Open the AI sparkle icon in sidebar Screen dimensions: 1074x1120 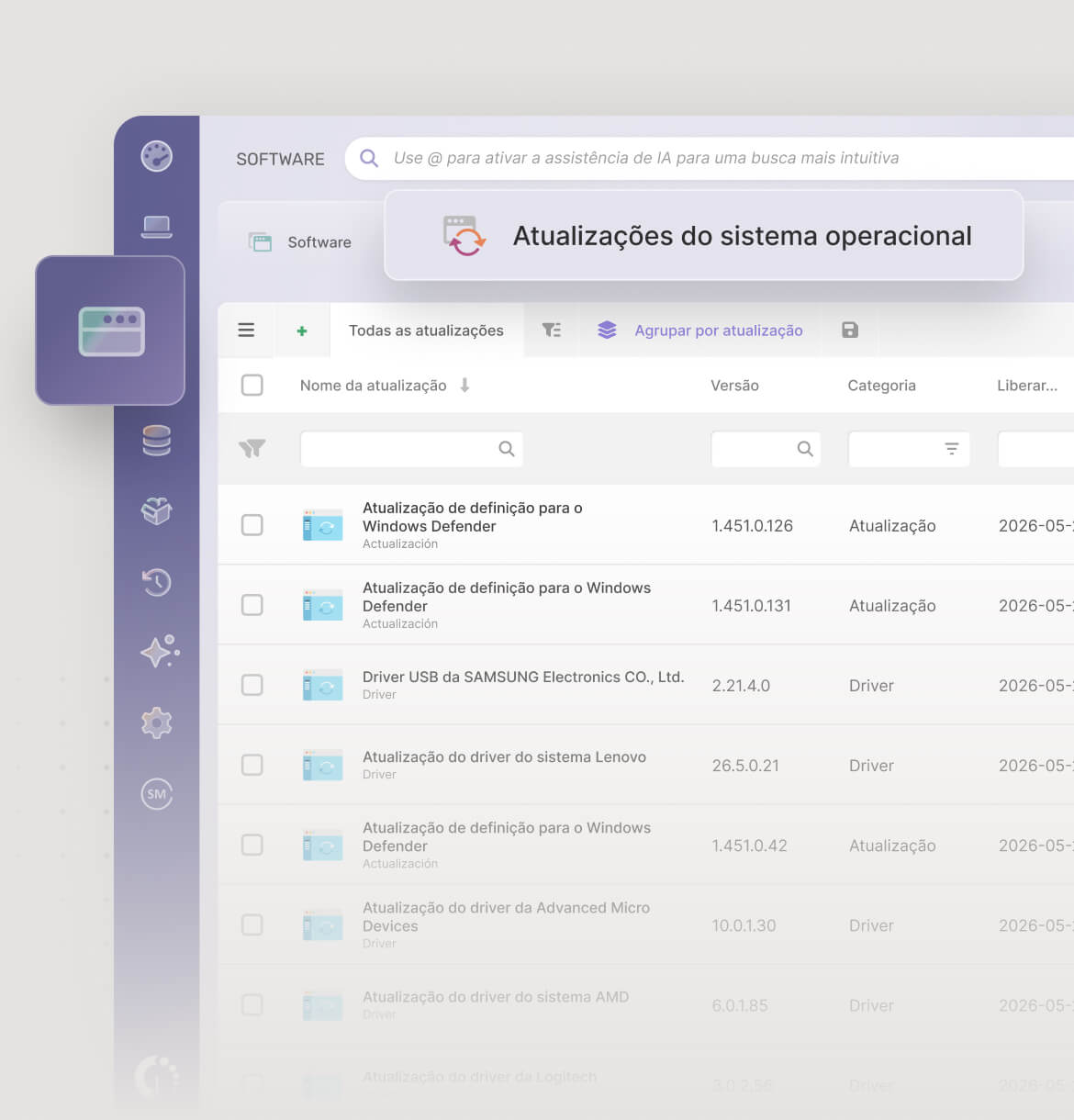pos(159,652)
